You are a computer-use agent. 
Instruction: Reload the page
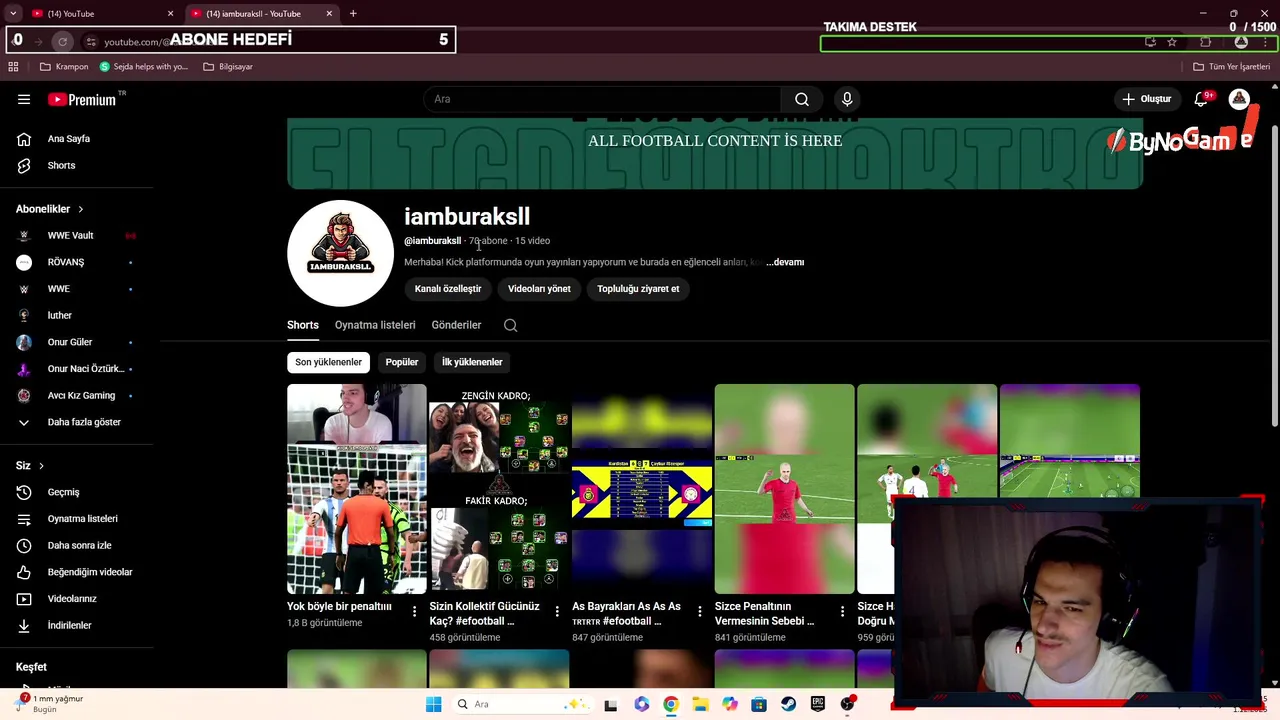(62, 42)
